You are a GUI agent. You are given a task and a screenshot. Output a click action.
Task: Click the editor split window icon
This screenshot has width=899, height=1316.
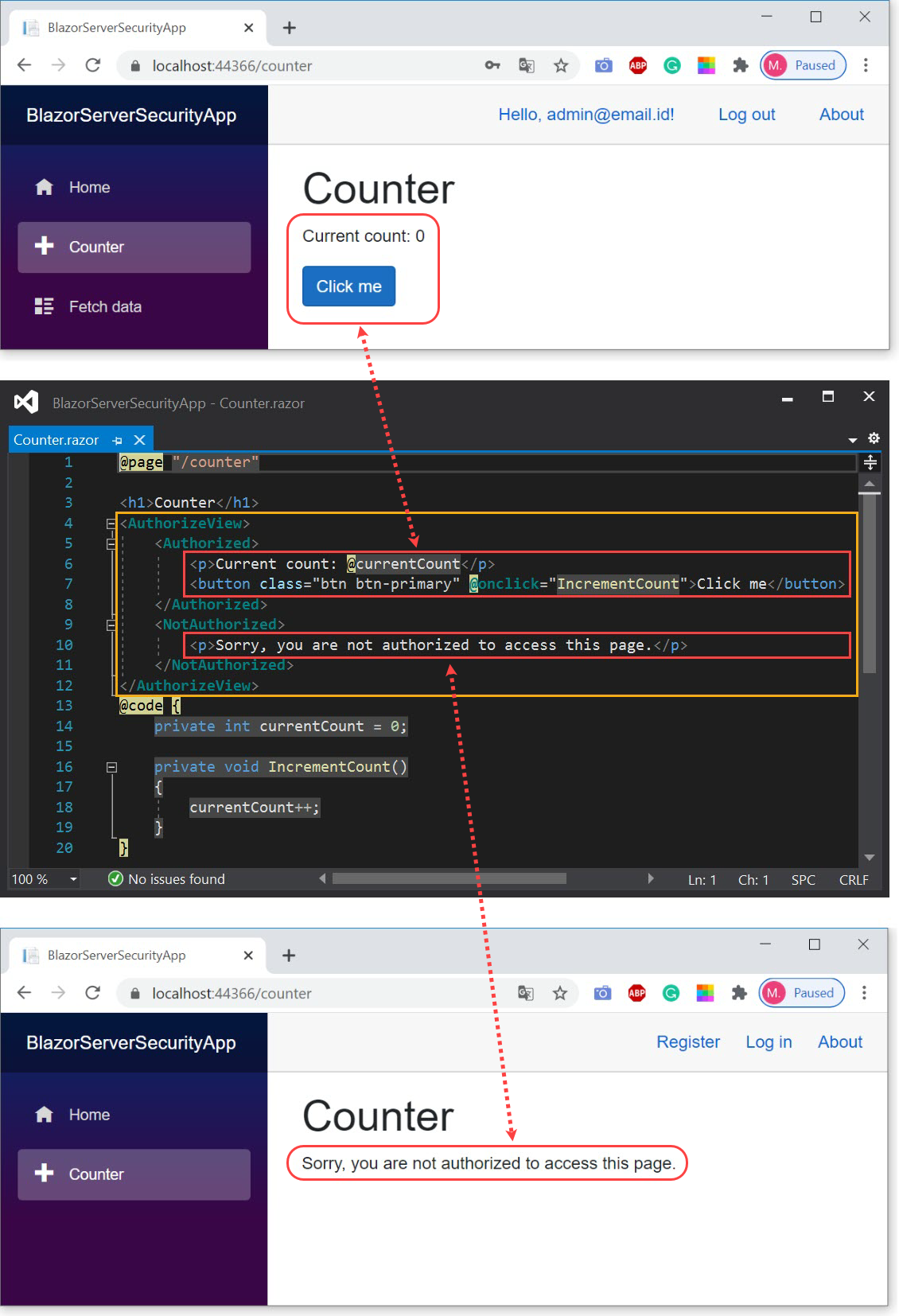tap(870, 462)
